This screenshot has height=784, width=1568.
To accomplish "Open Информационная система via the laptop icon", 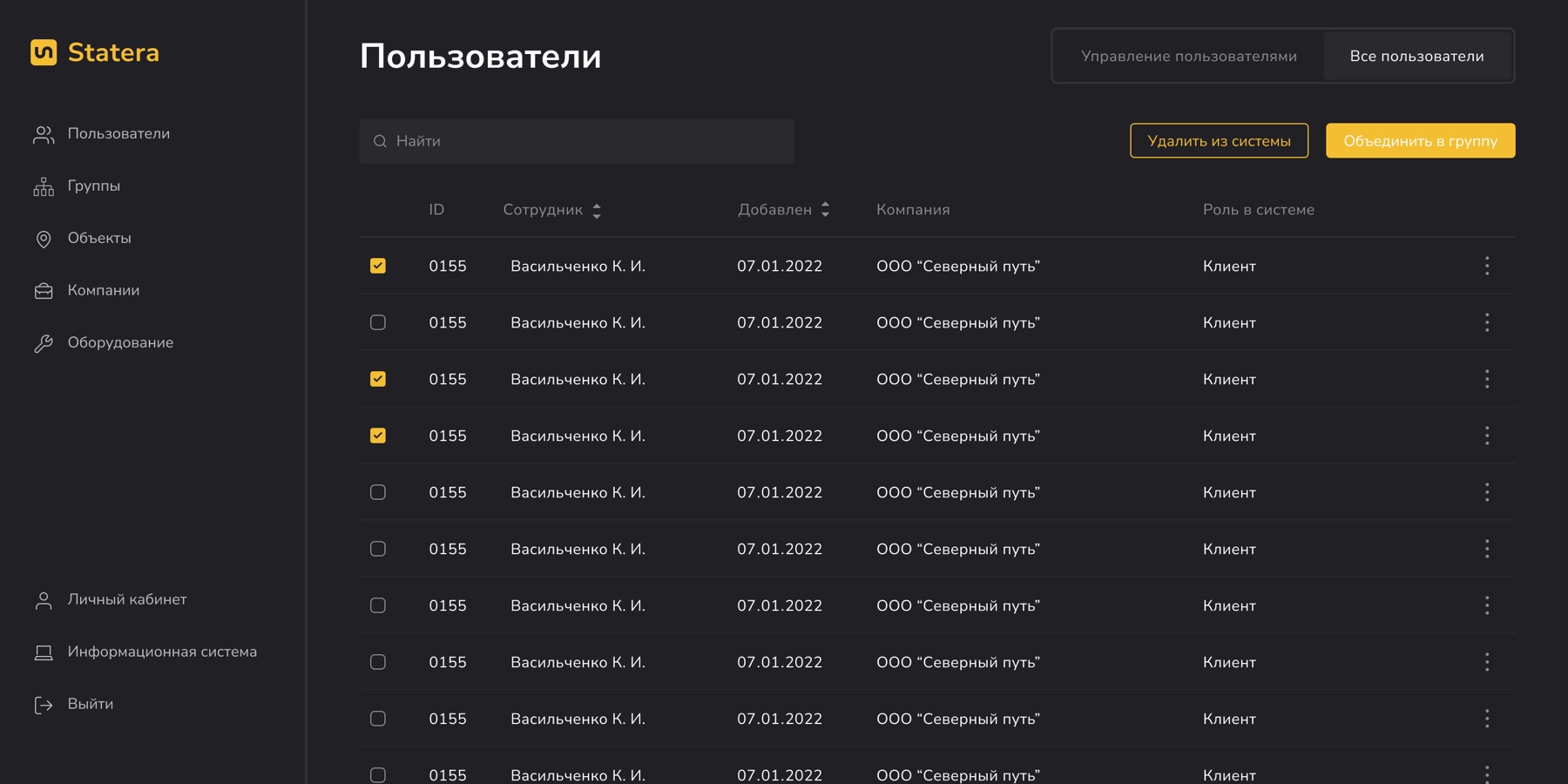I will pos(44,652).
